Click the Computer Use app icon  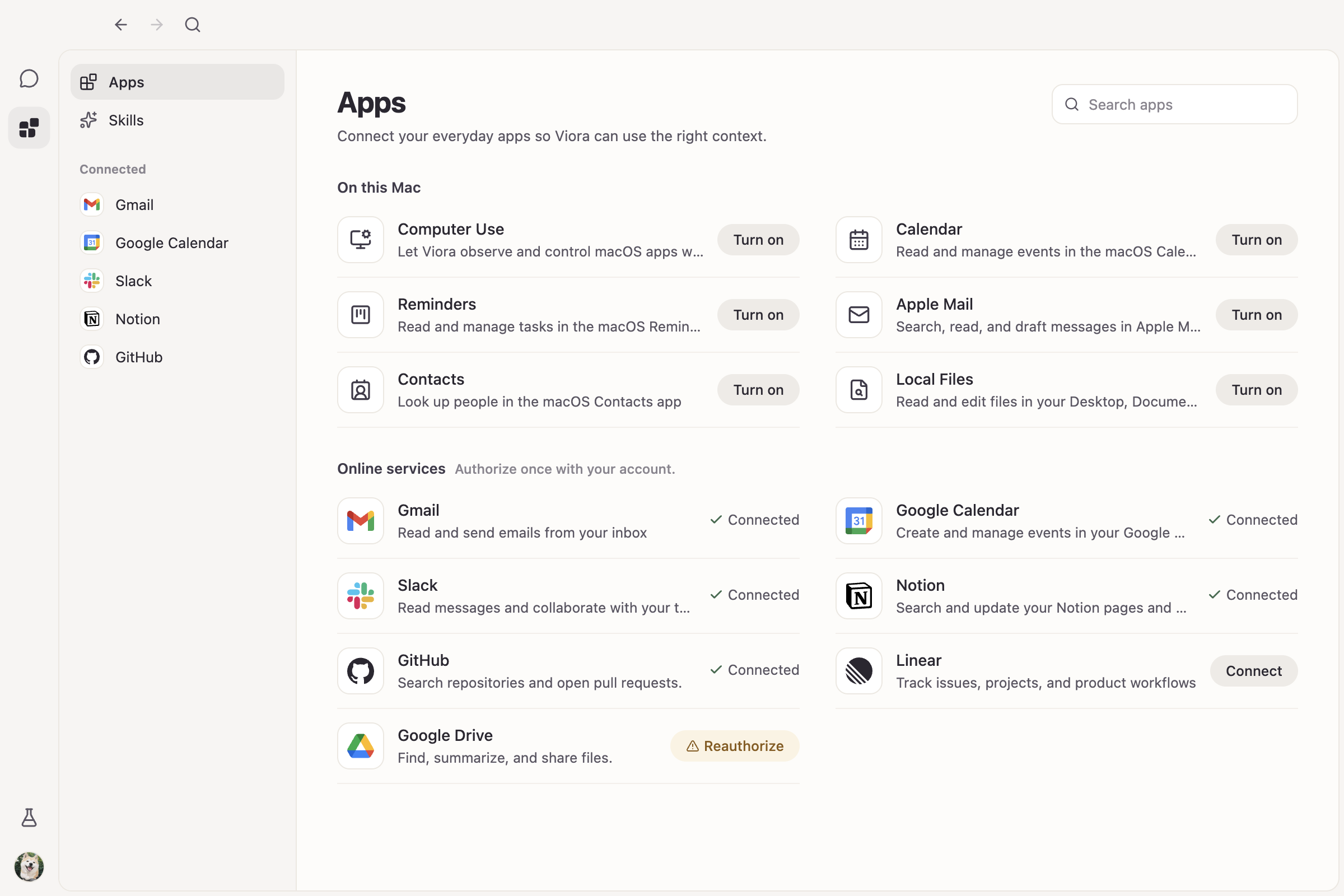click(x=361, y=240)
